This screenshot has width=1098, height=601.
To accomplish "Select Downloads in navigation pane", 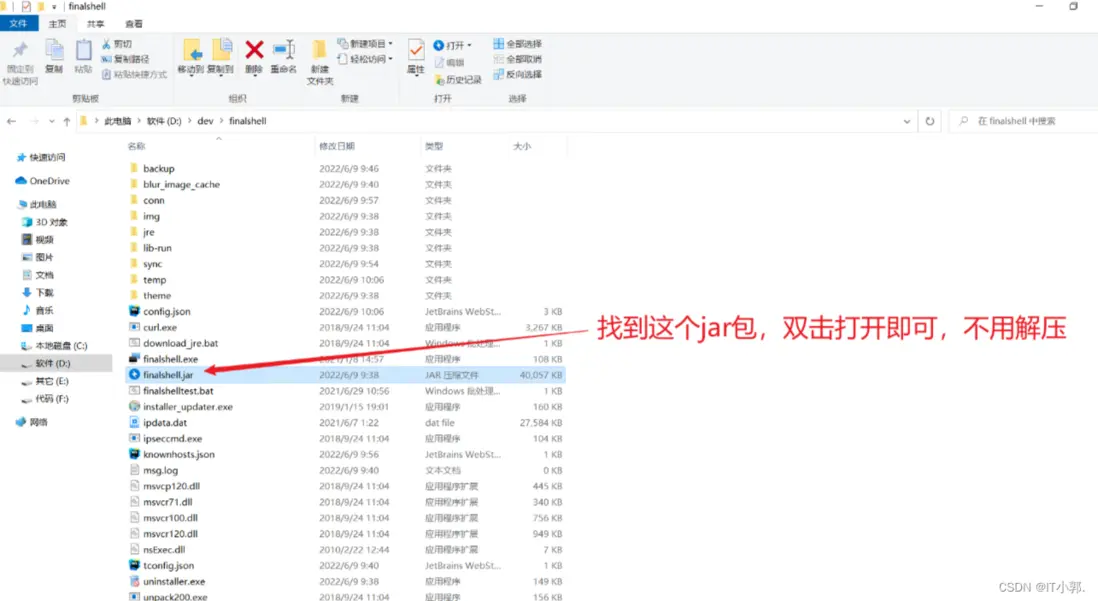I will (38, 293).
